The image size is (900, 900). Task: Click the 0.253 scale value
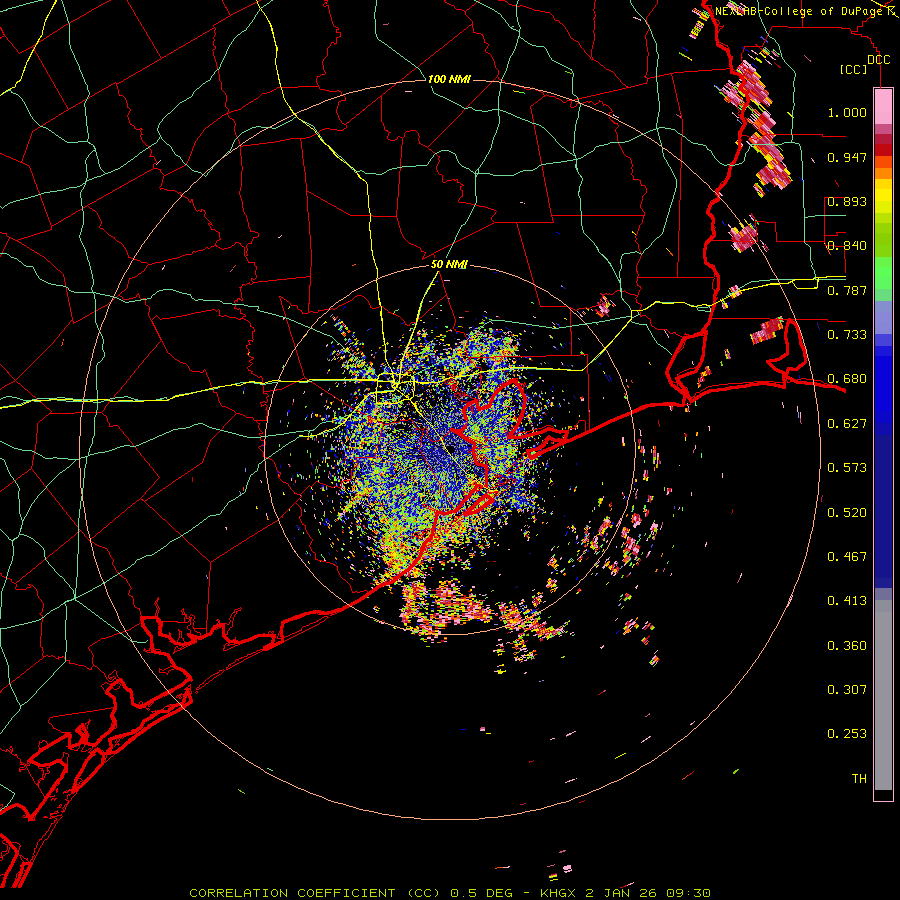(x=847, y=734)
